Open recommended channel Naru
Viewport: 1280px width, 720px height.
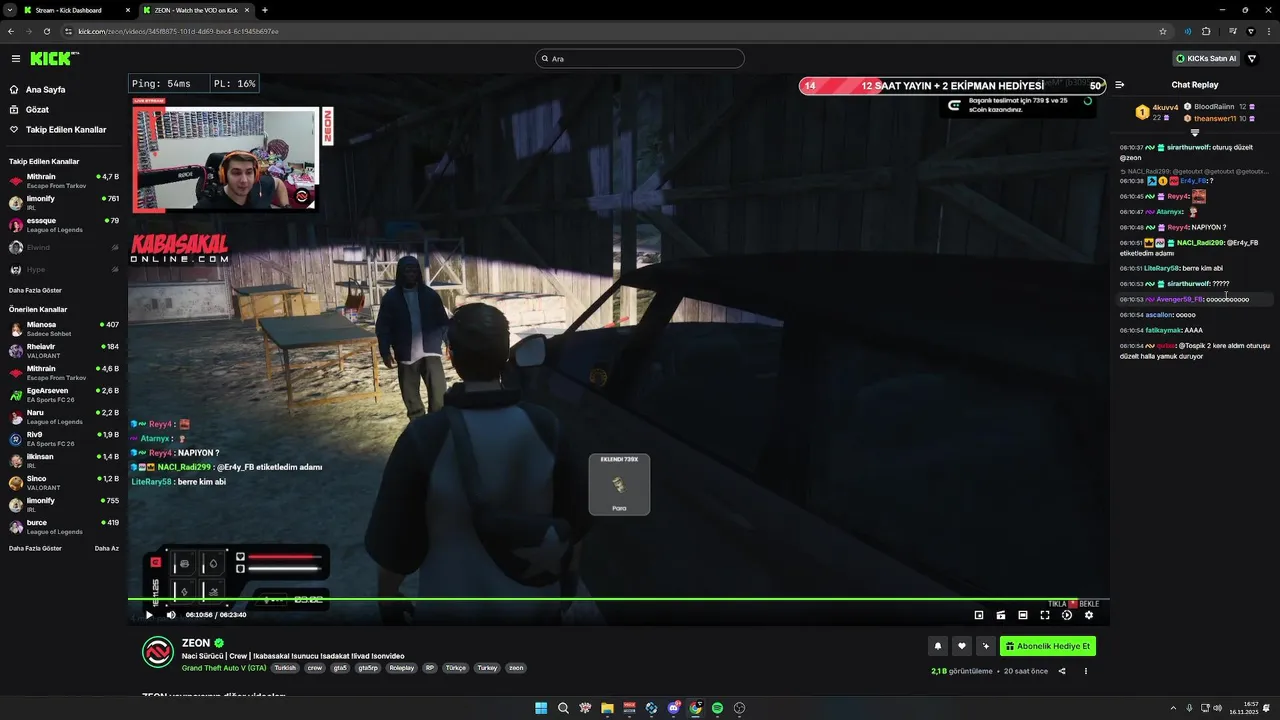tap(64, 417)
